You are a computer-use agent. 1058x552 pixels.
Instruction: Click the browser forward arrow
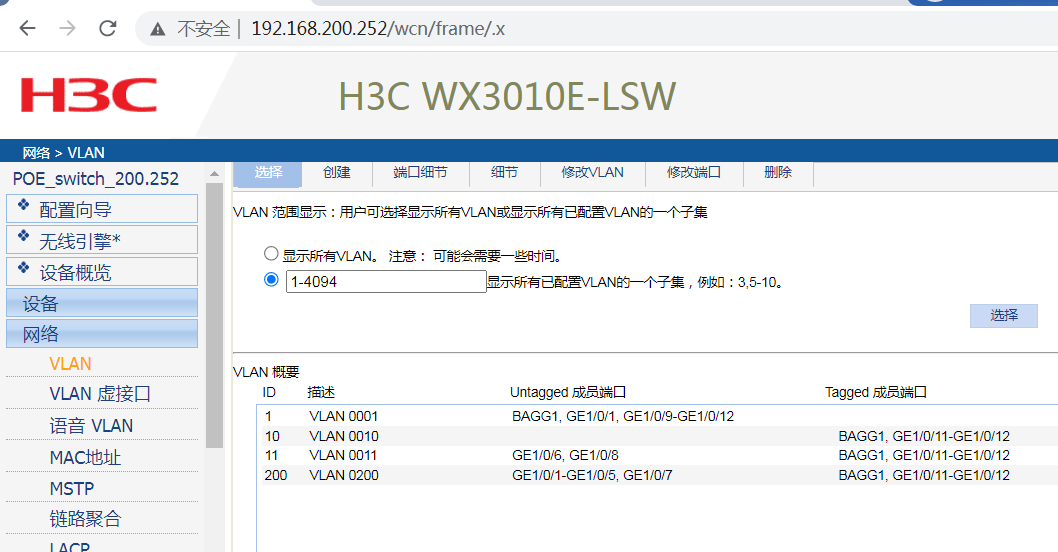pyautogui.click(x=67, y=28)
